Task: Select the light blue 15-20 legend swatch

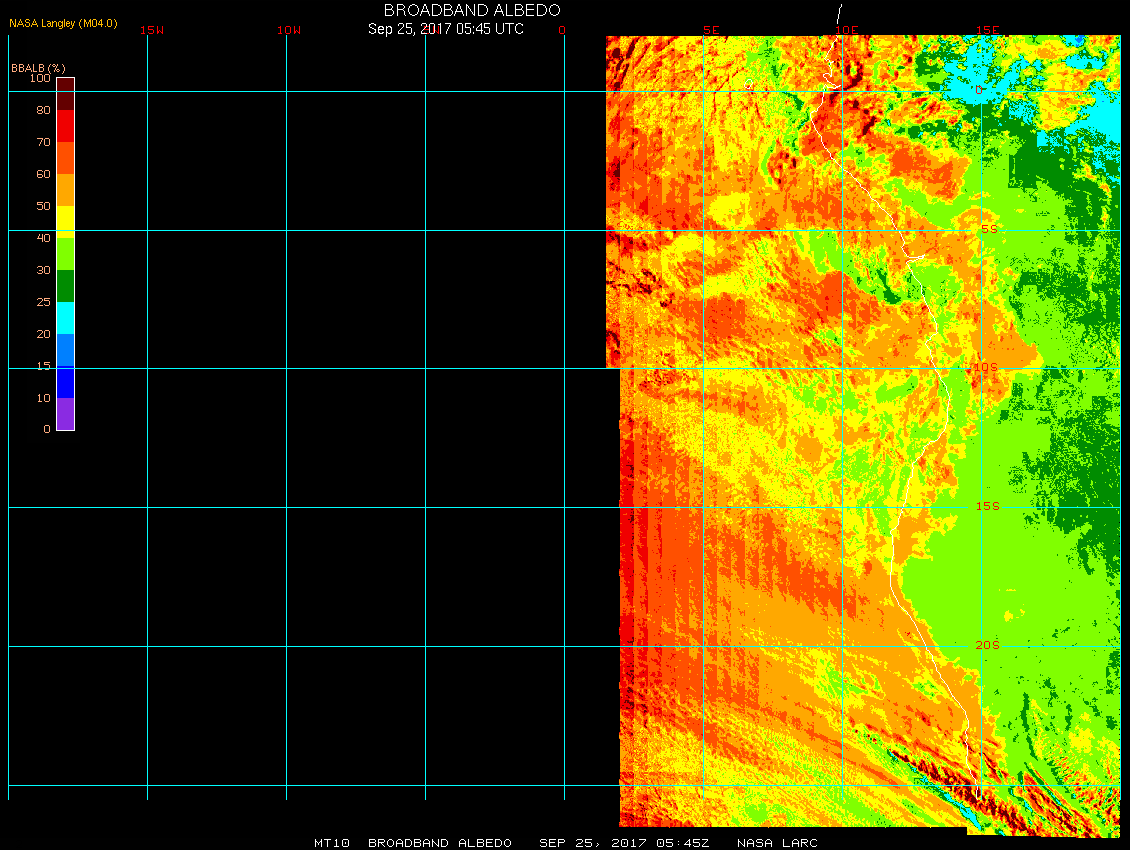Action: 66,350
